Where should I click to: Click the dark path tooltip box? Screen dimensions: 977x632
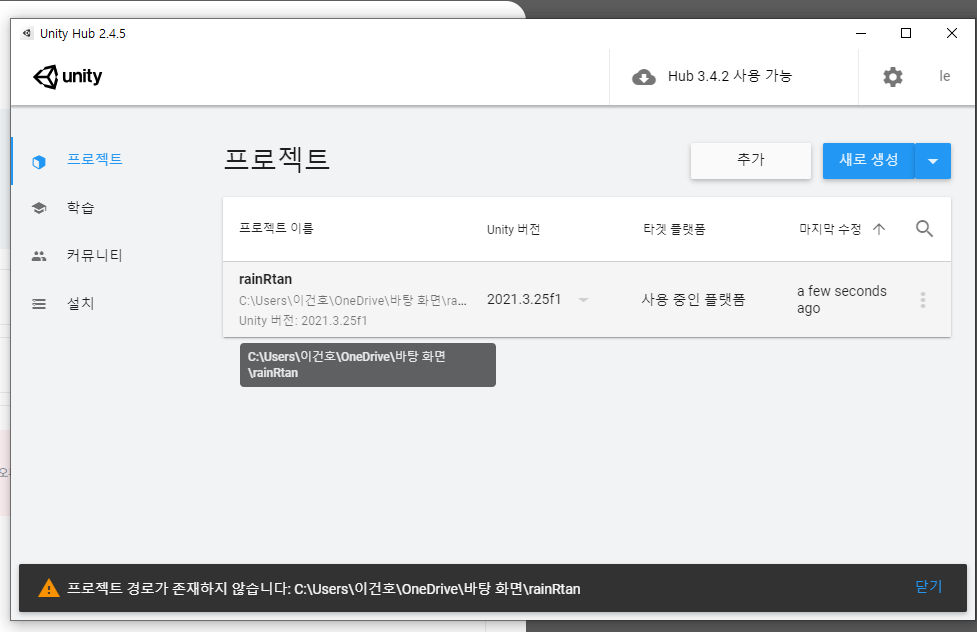368,365
